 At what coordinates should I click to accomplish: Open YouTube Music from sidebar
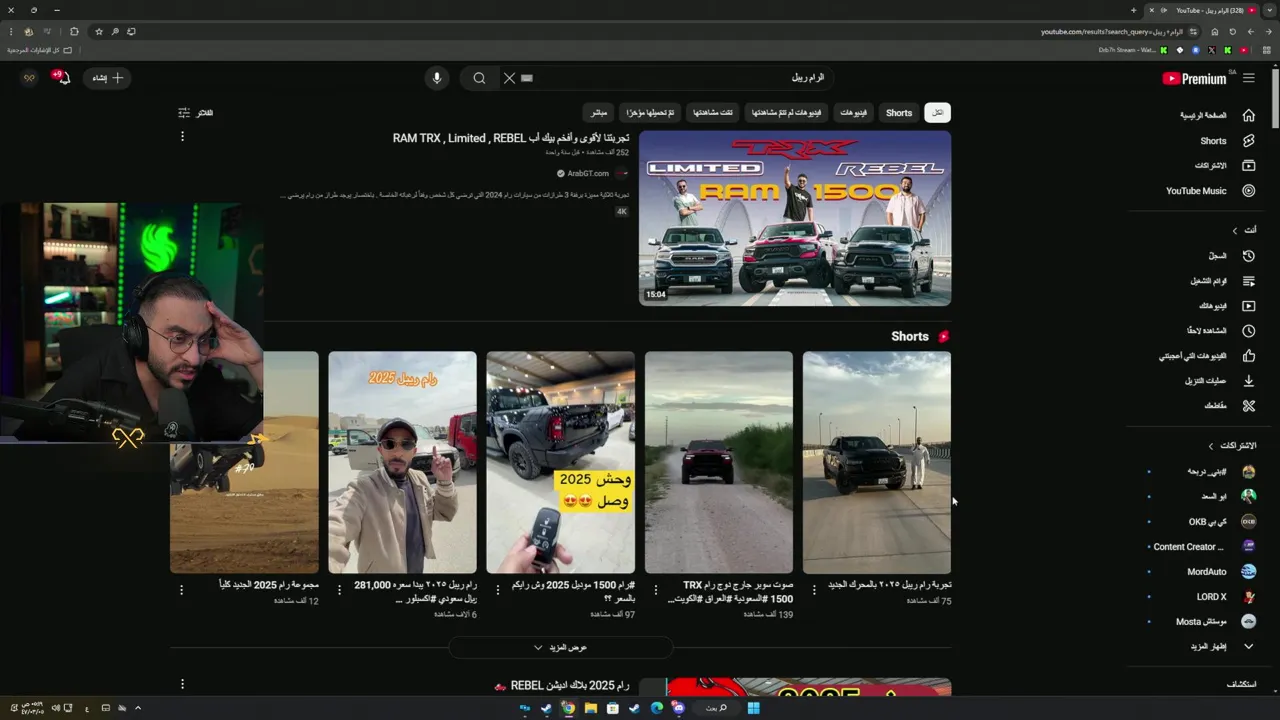click(1210, 191)
